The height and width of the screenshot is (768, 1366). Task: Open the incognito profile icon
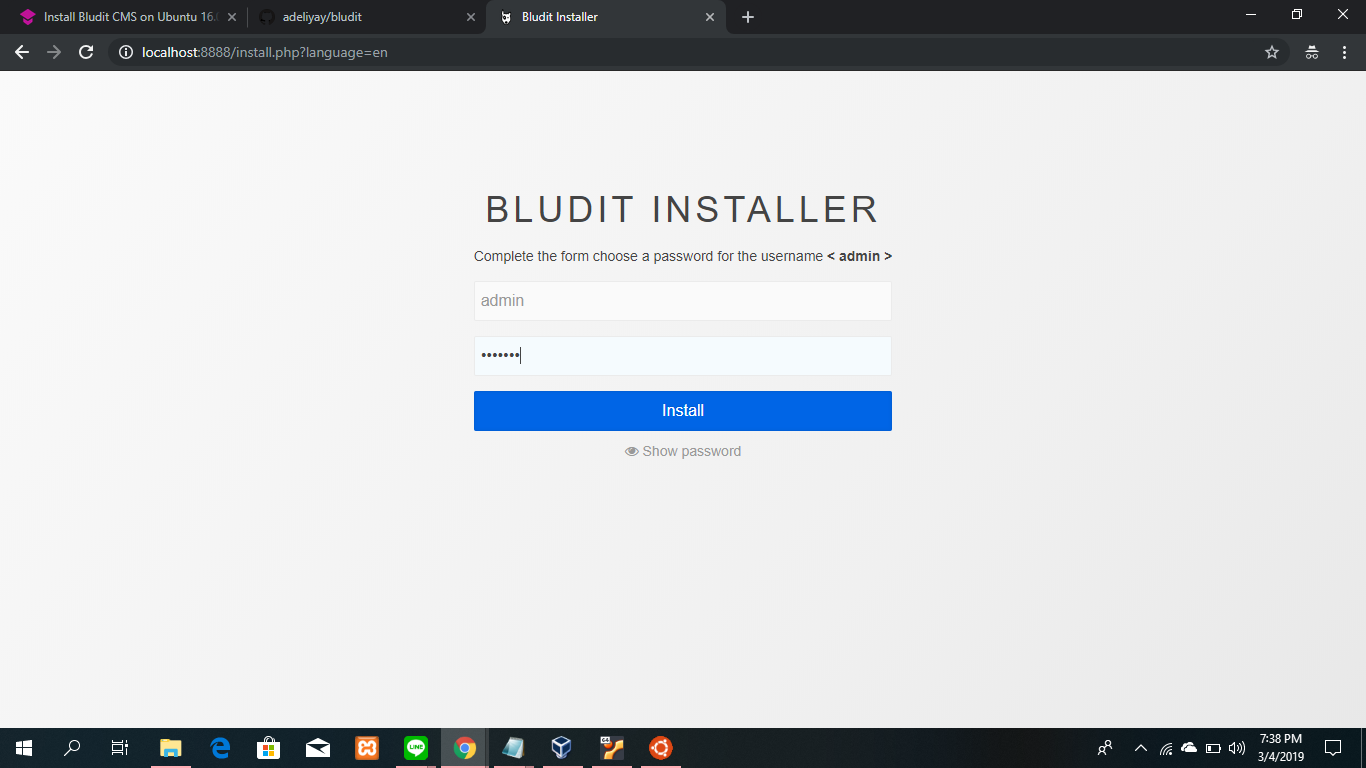pyautogui.click(x=1312, y=52)
